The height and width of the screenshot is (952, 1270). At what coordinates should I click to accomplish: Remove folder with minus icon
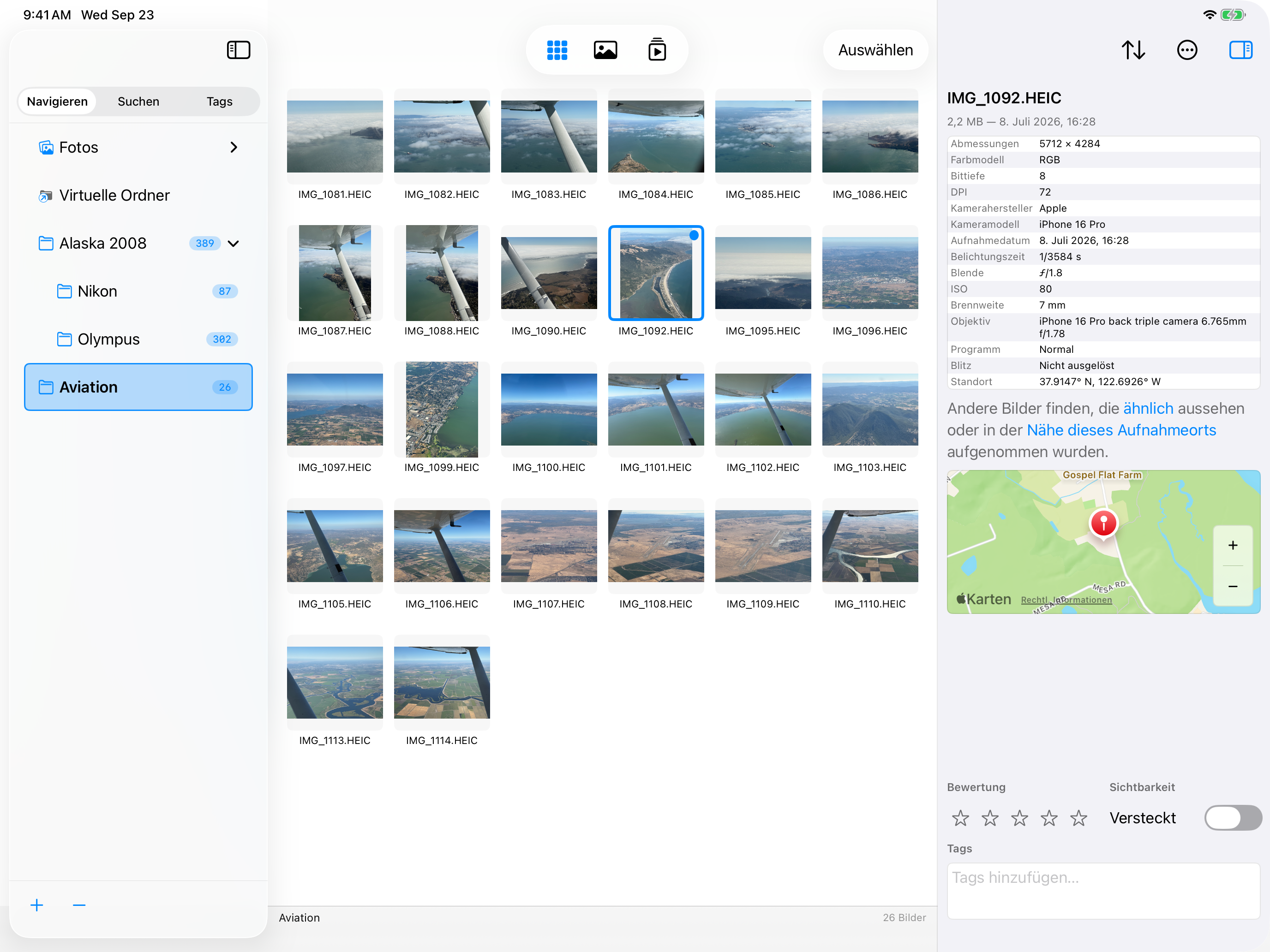[79, 905]
